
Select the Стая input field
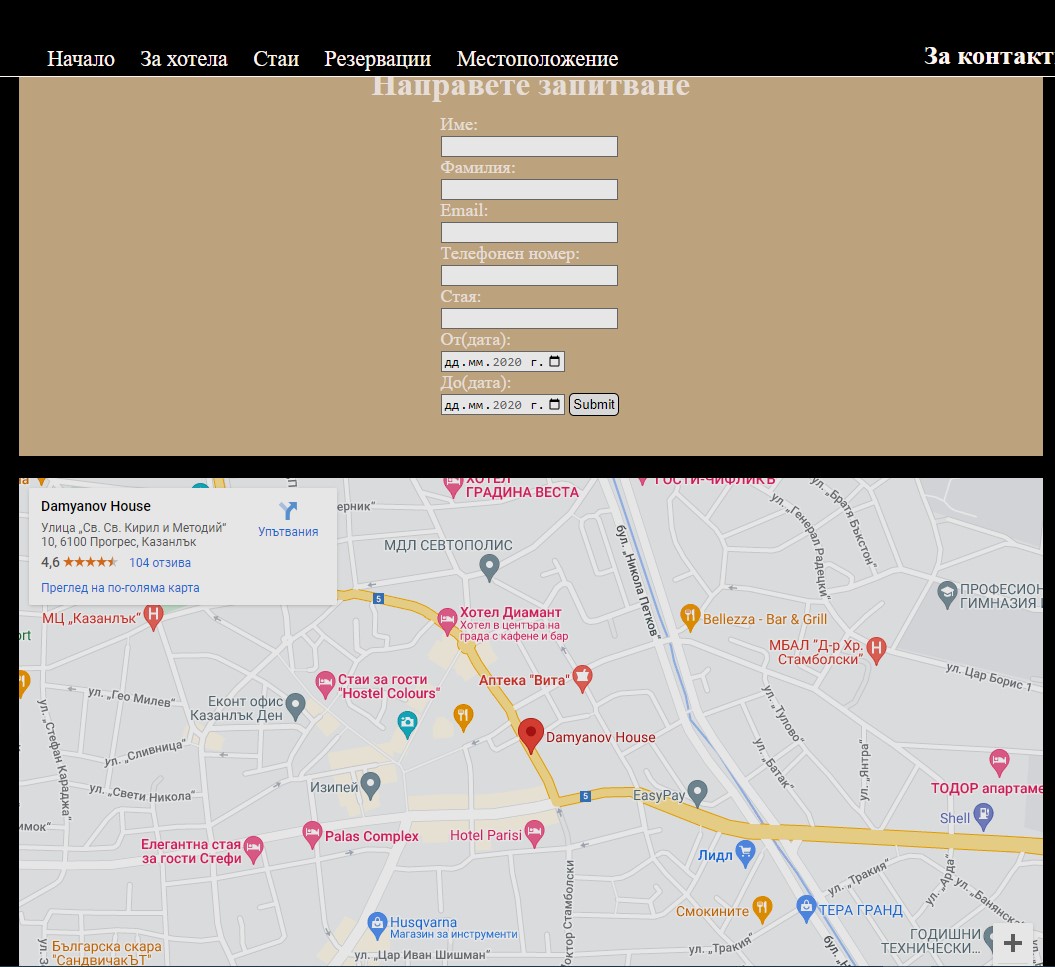coord(529,318)
